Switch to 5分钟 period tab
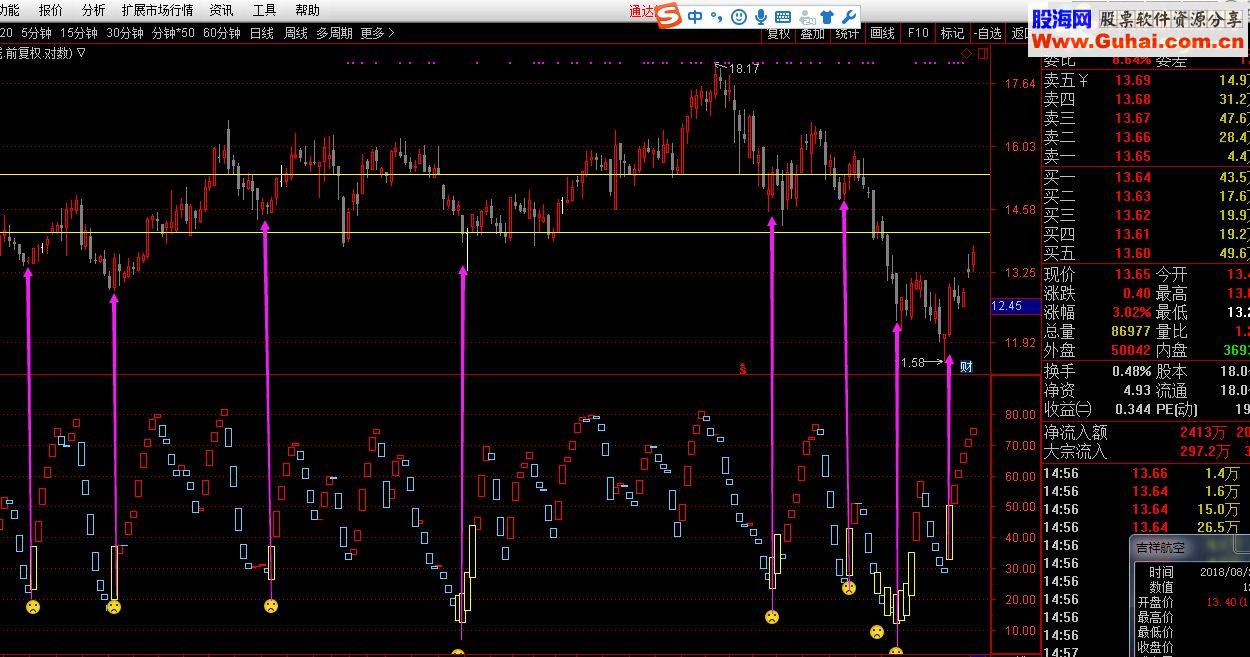Screen dimensions: 1250x657 [36, 33]
